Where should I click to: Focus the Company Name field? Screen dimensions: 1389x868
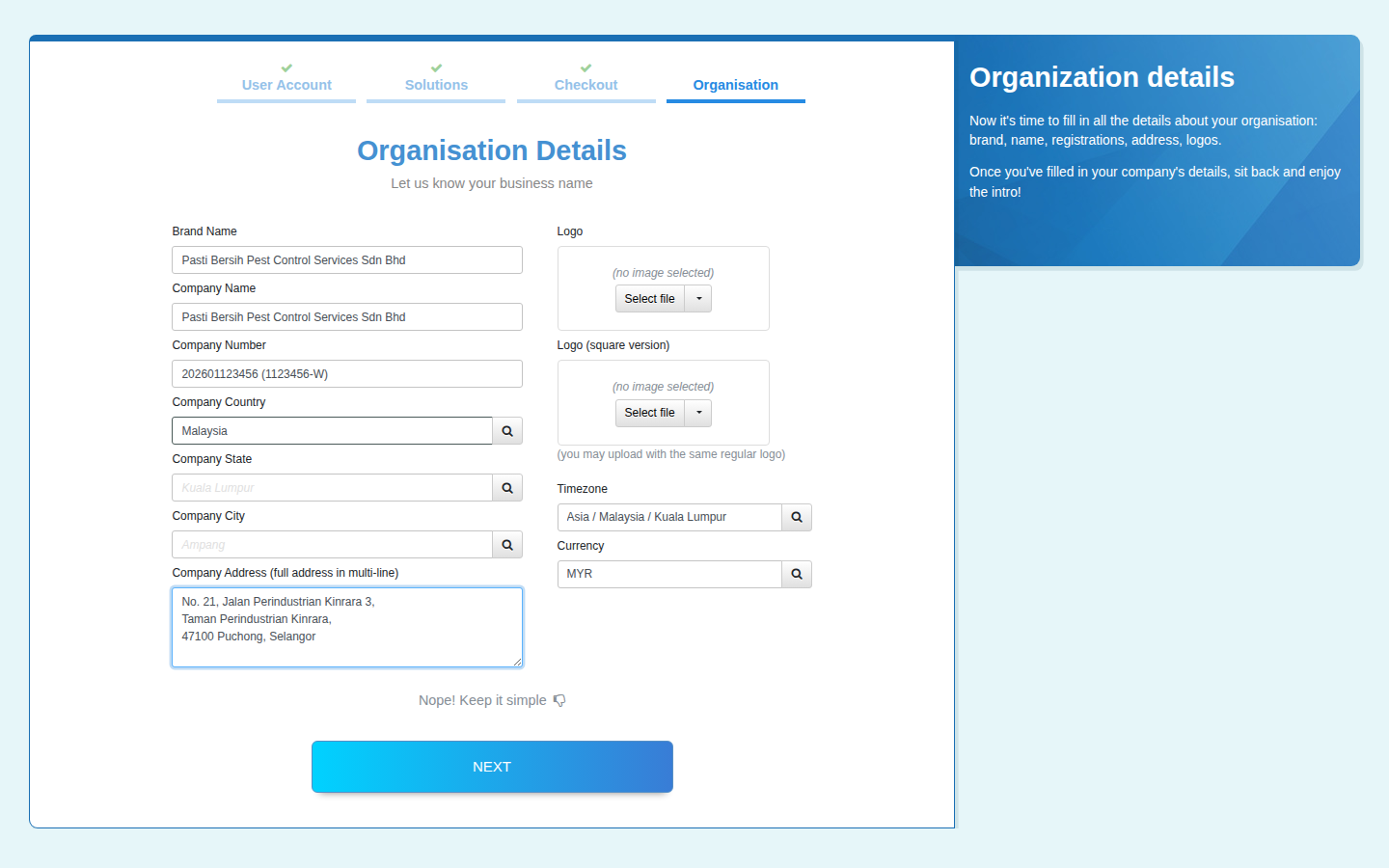pyautogui.click(x=347, y=317)
